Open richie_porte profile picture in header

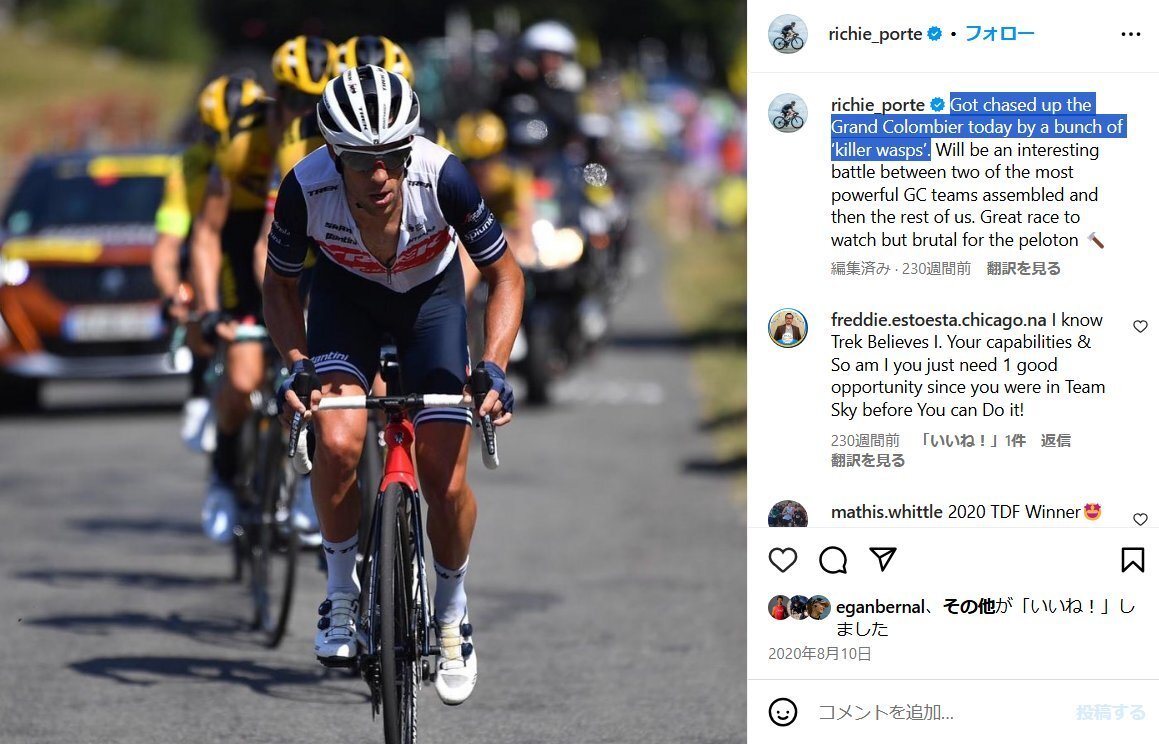[787, 34]
